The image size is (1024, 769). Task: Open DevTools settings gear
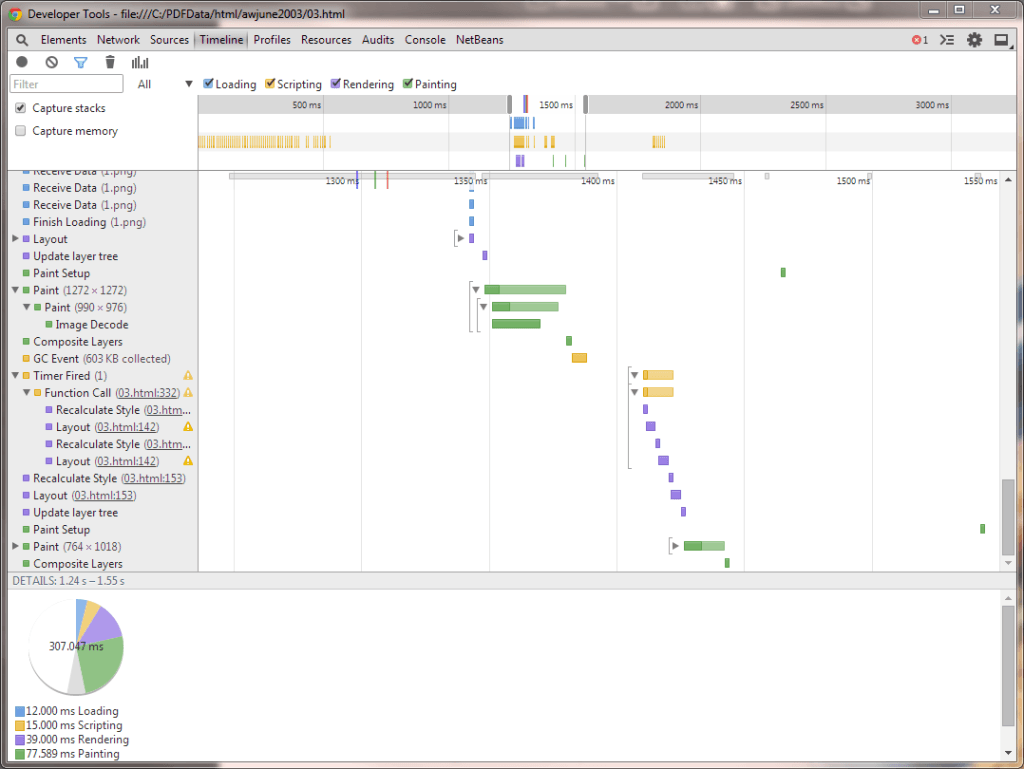tap(974, 39)
